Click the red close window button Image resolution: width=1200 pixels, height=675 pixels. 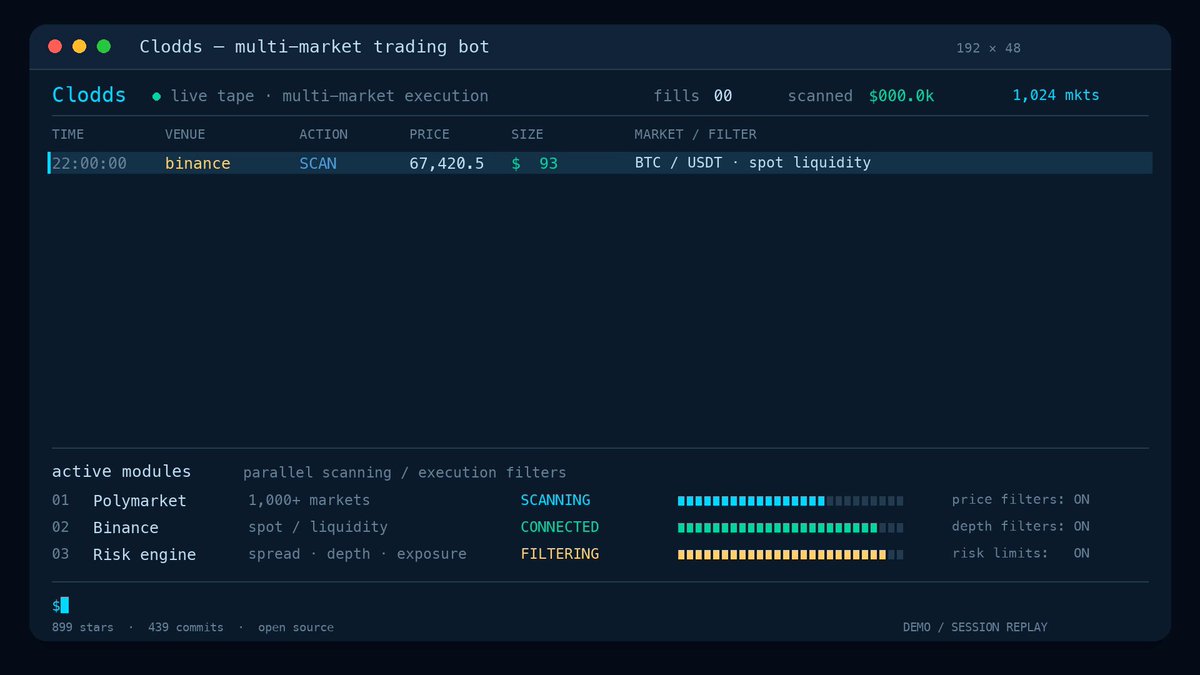click(x=55, y=46)
